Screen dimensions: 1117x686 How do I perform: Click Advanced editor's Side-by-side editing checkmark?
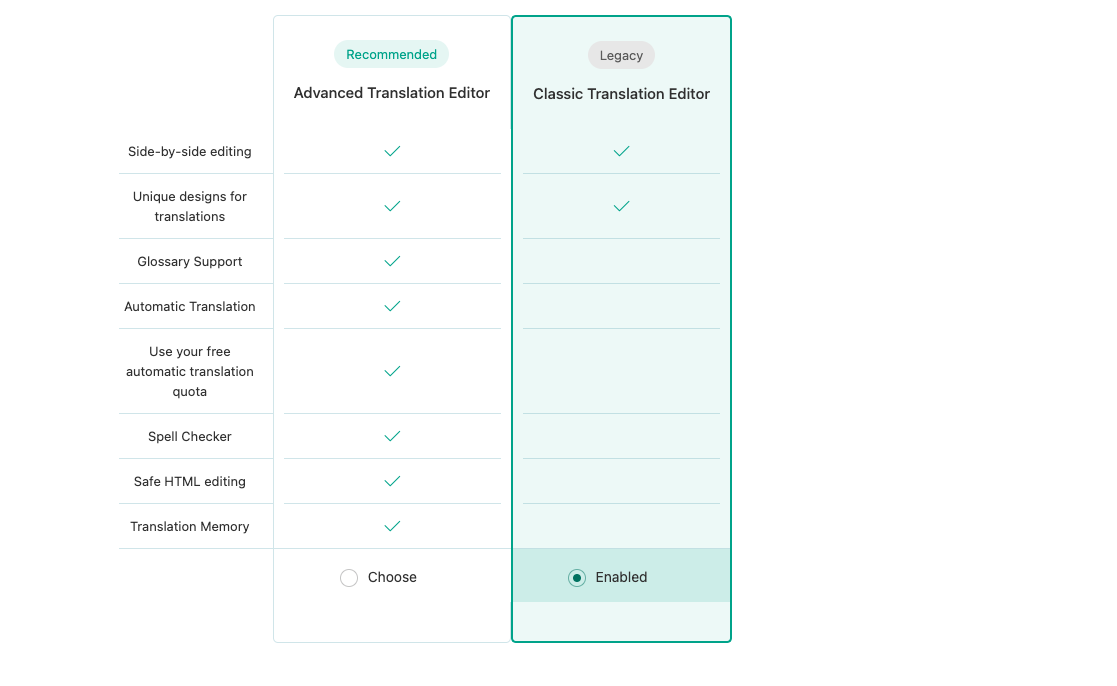393,151
